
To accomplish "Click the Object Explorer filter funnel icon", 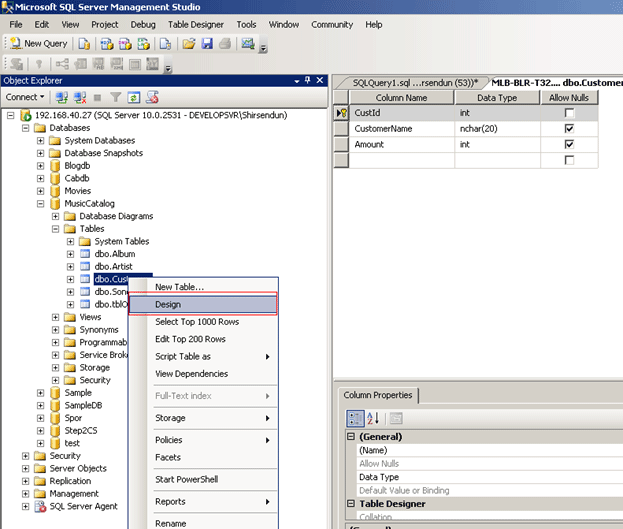I will [115, 97].
